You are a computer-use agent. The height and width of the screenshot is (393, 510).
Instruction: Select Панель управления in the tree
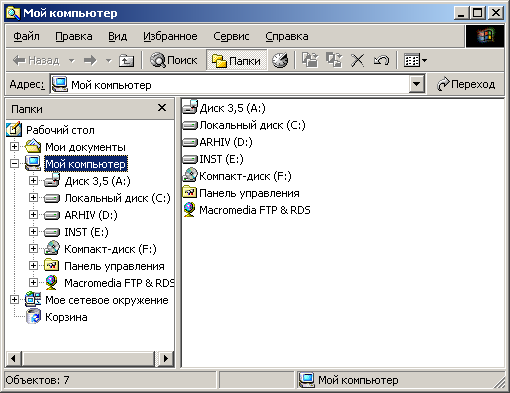click(x=114, y=266)
